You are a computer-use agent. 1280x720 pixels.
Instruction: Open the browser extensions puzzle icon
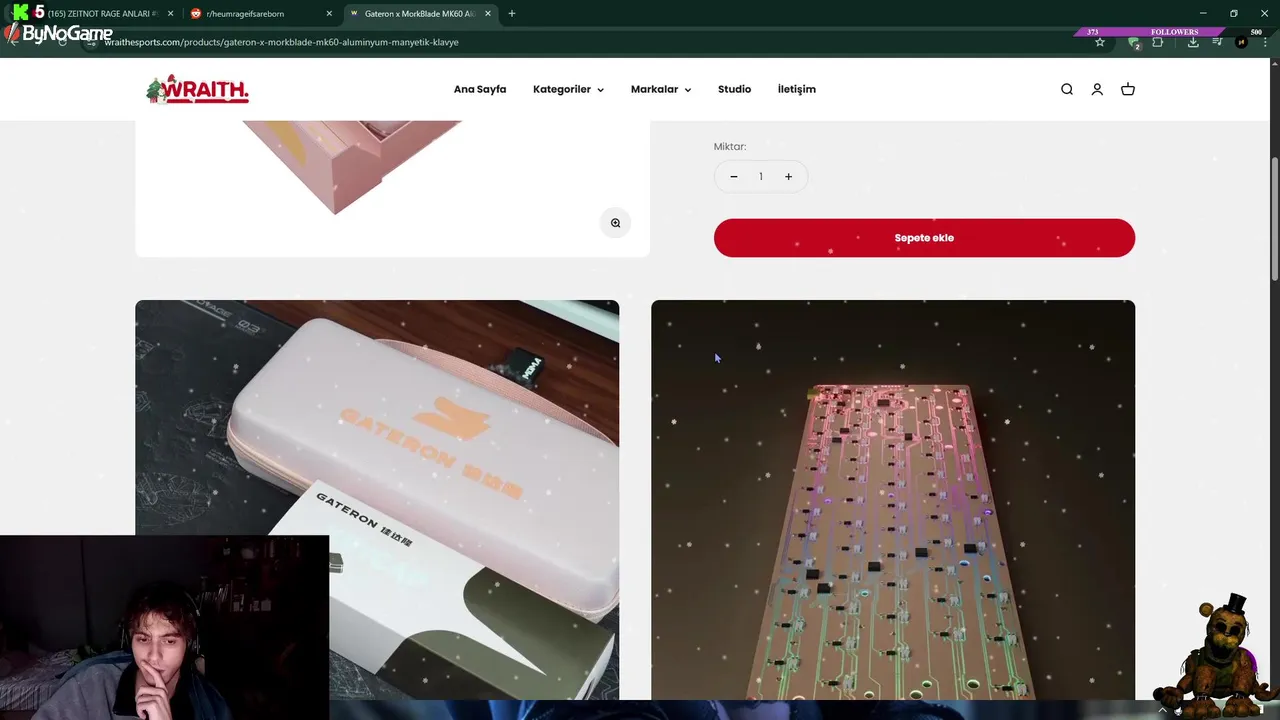click(x=1158, y=42)
